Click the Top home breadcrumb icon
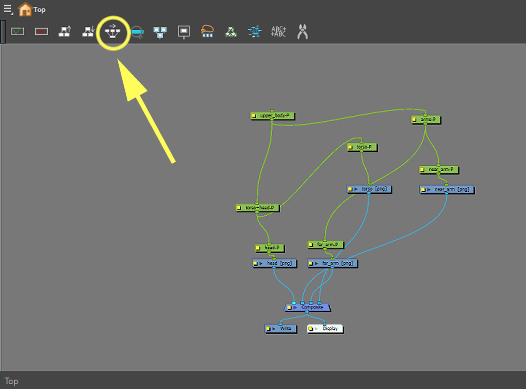This screenshot has height=389, width=526. 25,9
